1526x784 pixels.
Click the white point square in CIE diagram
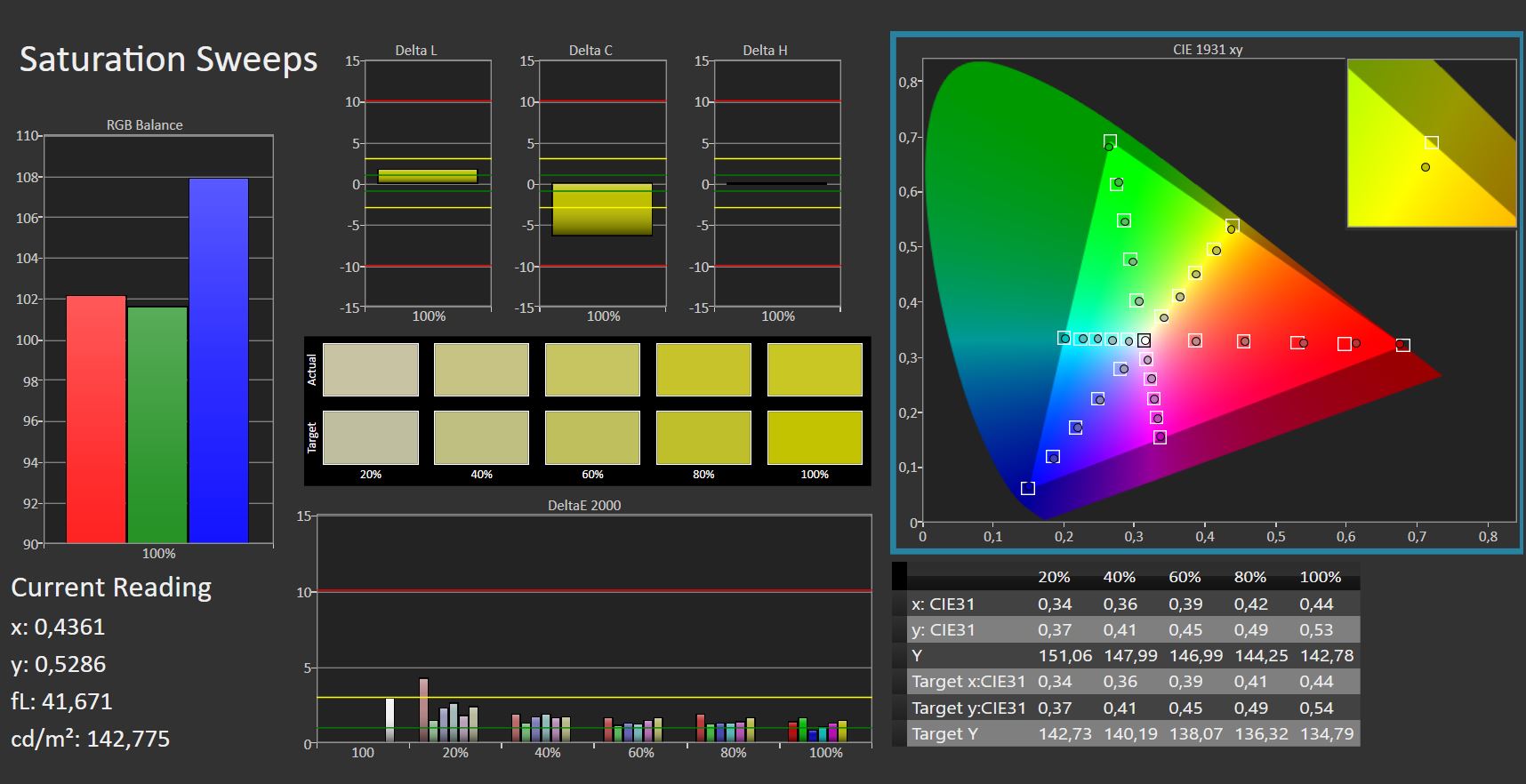[1144, 340]
